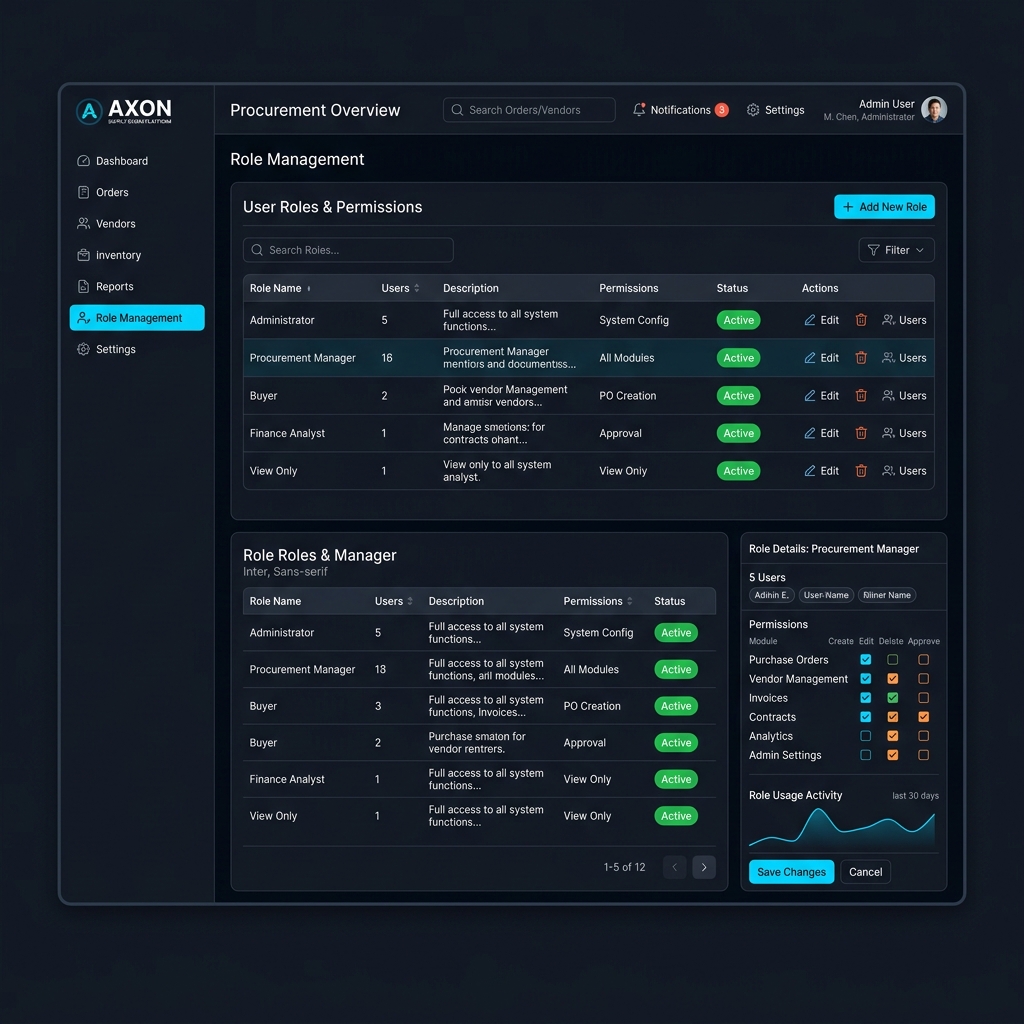
Task: Click the Admin User profile avatar
Action: coord(934,110)
